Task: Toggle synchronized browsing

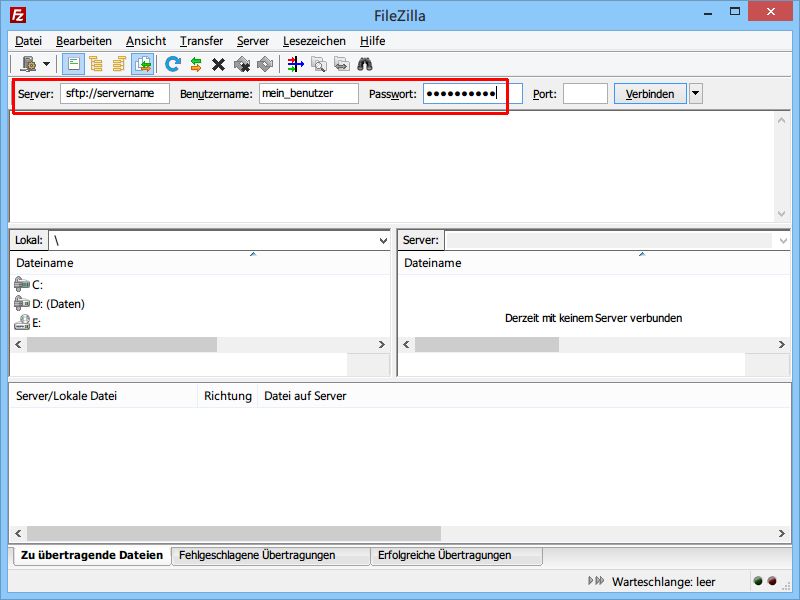Action: click(342, 64)
